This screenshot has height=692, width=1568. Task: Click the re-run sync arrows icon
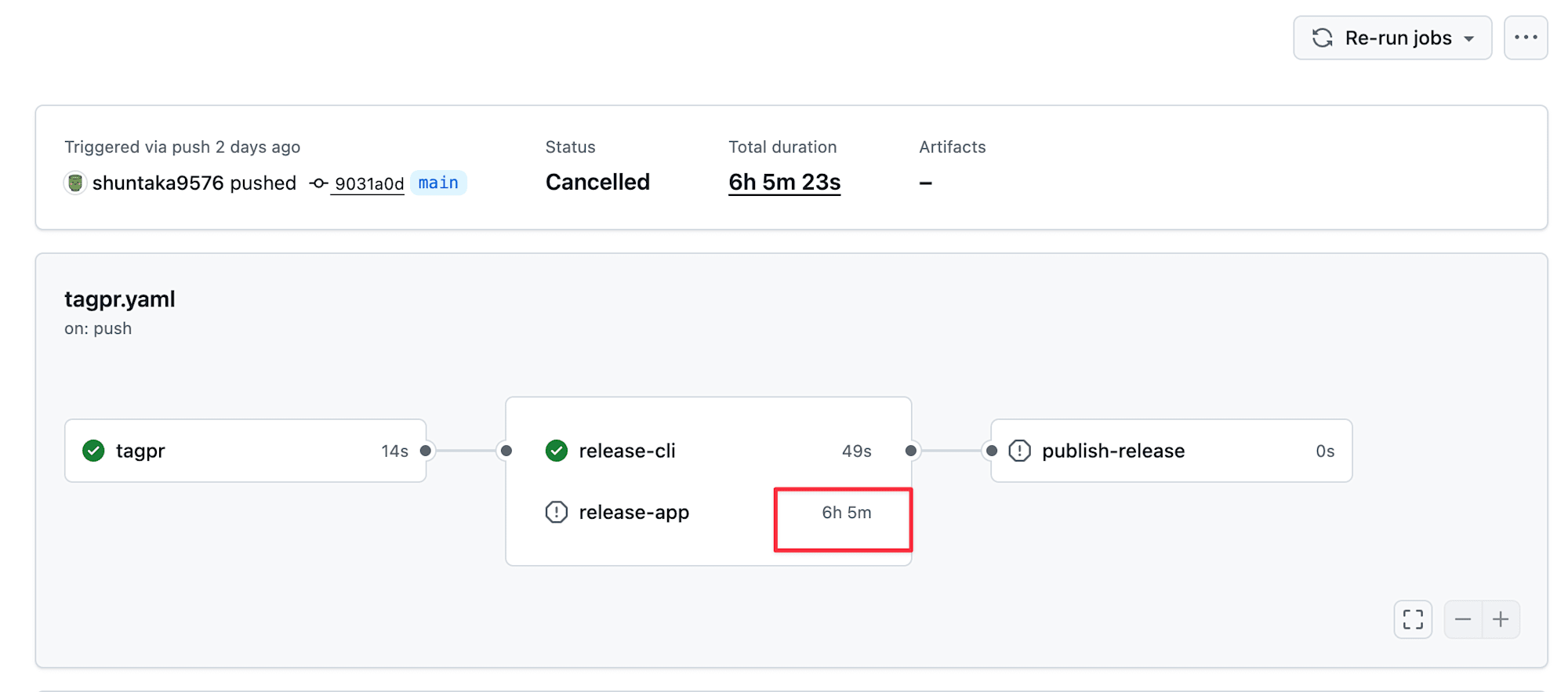point(1323,38)
